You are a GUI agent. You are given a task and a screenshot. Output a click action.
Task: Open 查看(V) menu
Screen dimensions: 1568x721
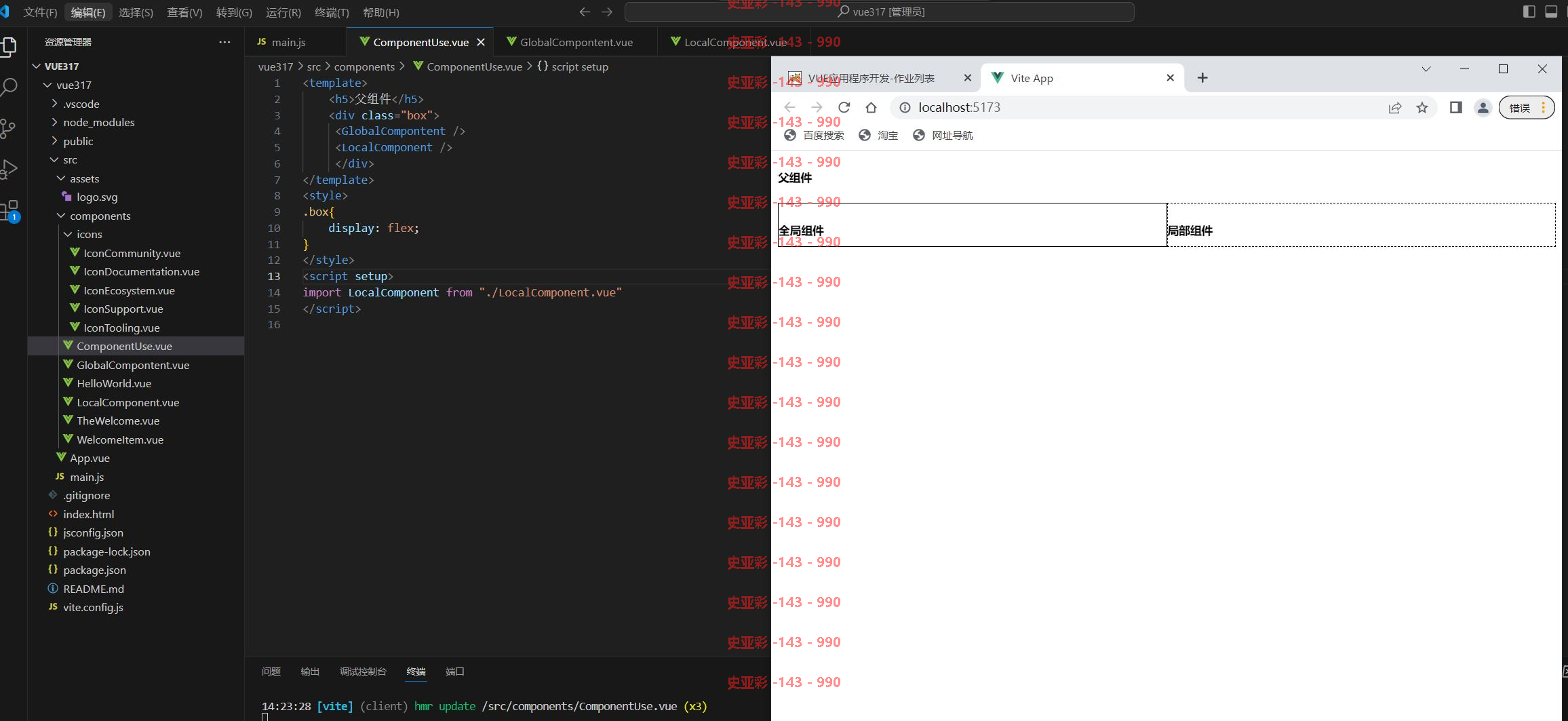(184, 12)
